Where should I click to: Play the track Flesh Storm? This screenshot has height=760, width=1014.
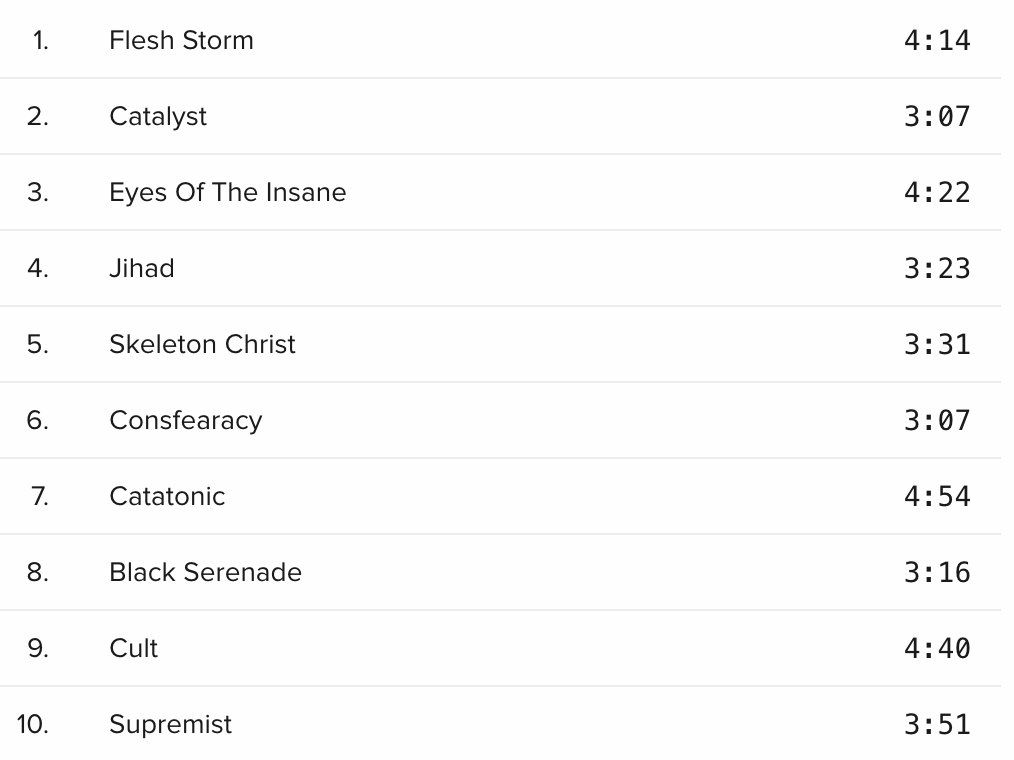(181, 40)
